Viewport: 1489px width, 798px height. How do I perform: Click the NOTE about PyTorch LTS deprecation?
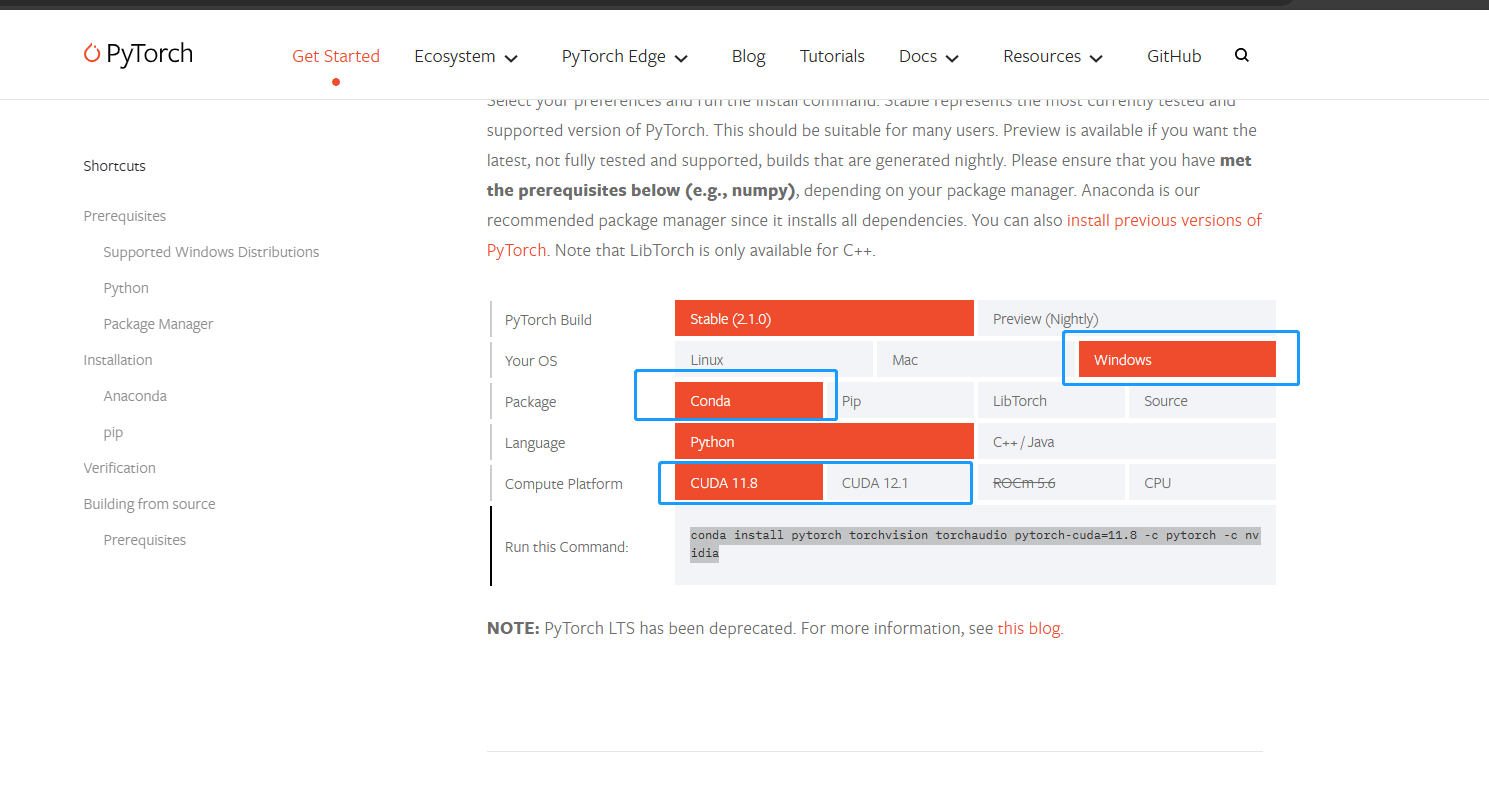[775, 628]
